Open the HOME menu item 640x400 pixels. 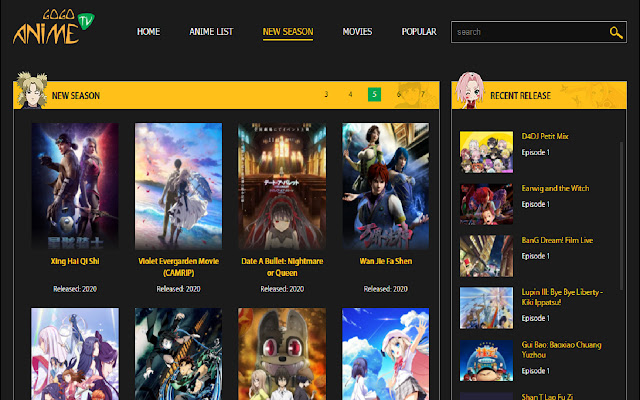(148, 31)
